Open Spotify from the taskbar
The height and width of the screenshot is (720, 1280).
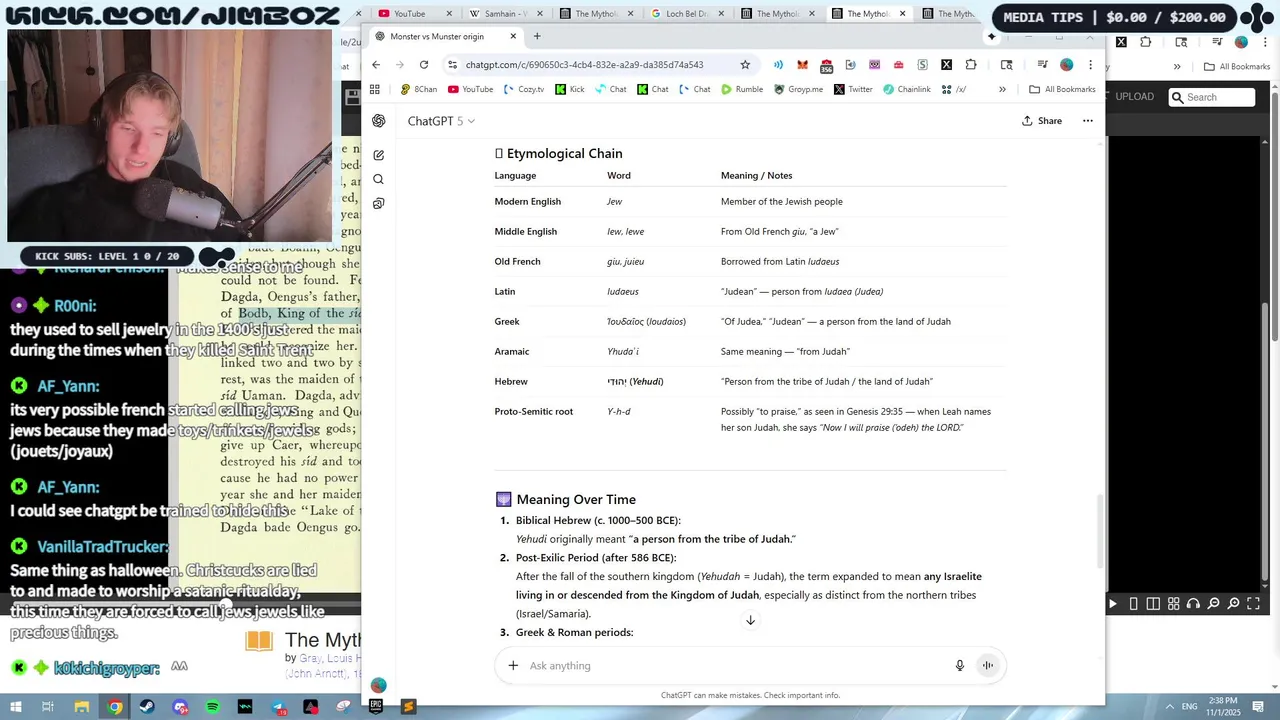point(213,707)
